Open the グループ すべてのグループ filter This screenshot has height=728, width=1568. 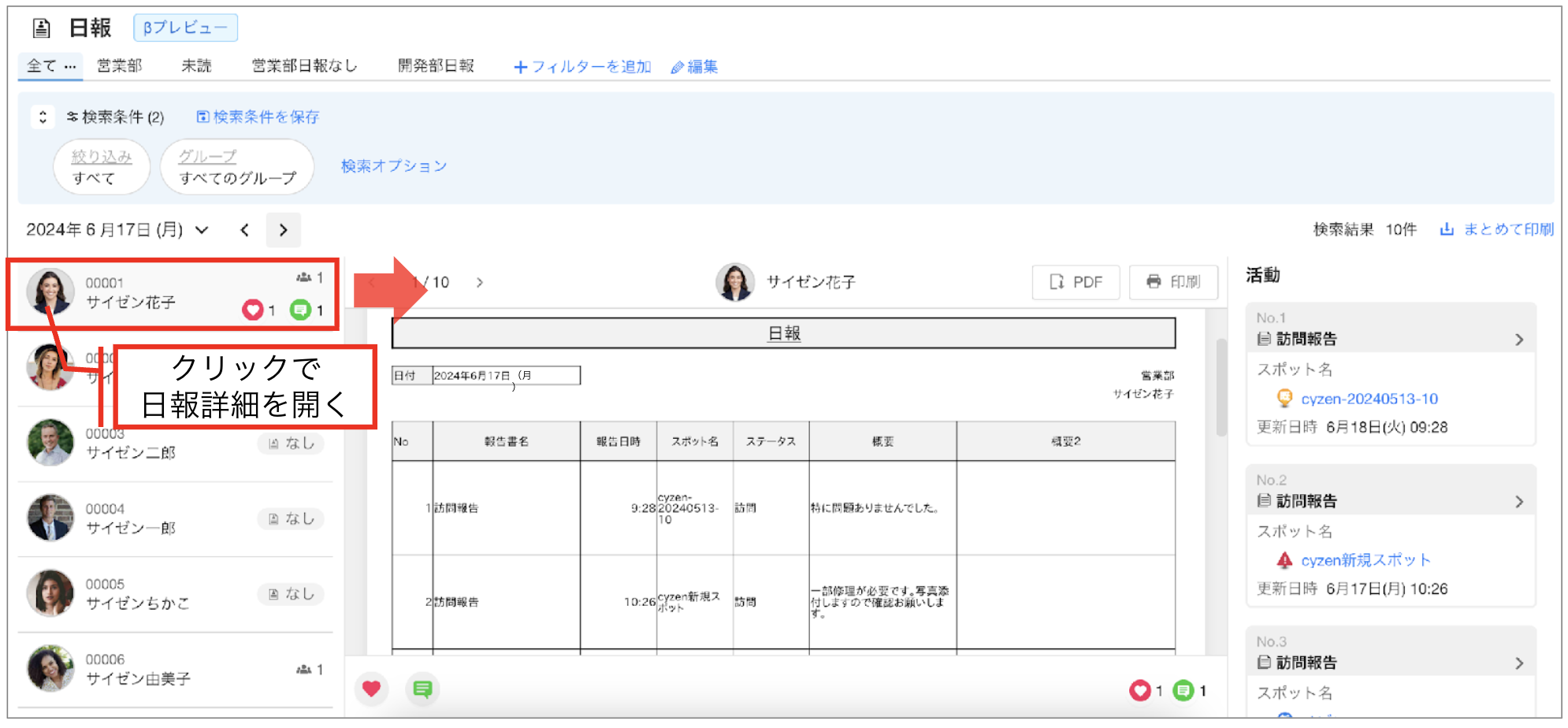237,167
